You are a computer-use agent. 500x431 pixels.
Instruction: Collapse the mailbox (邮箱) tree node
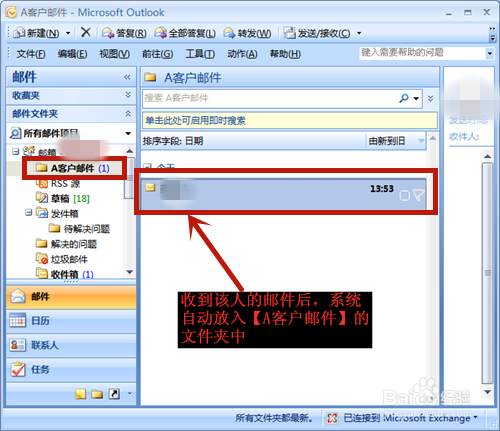pos(15,152)
